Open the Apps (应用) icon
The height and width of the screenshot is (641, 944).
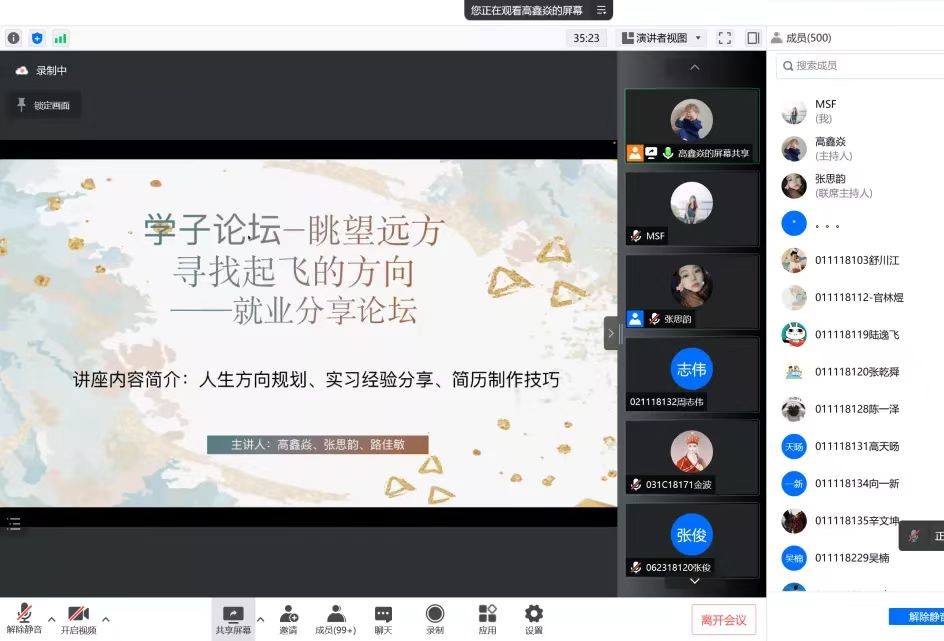(x=487, y=615)
